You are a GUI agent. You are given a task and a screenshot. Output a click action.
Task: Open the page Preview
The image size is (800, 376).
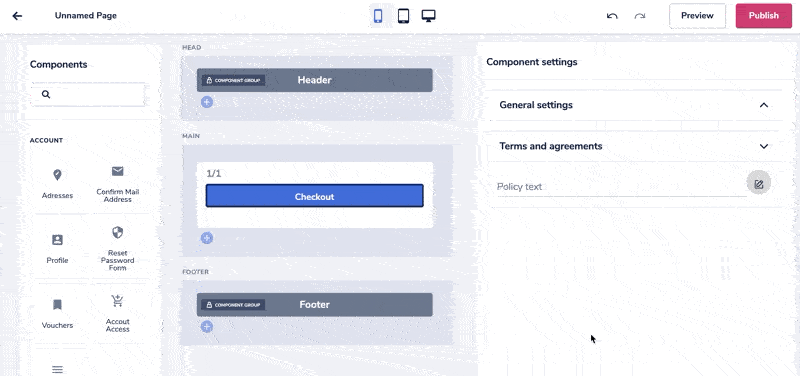(x=697, y=16)
